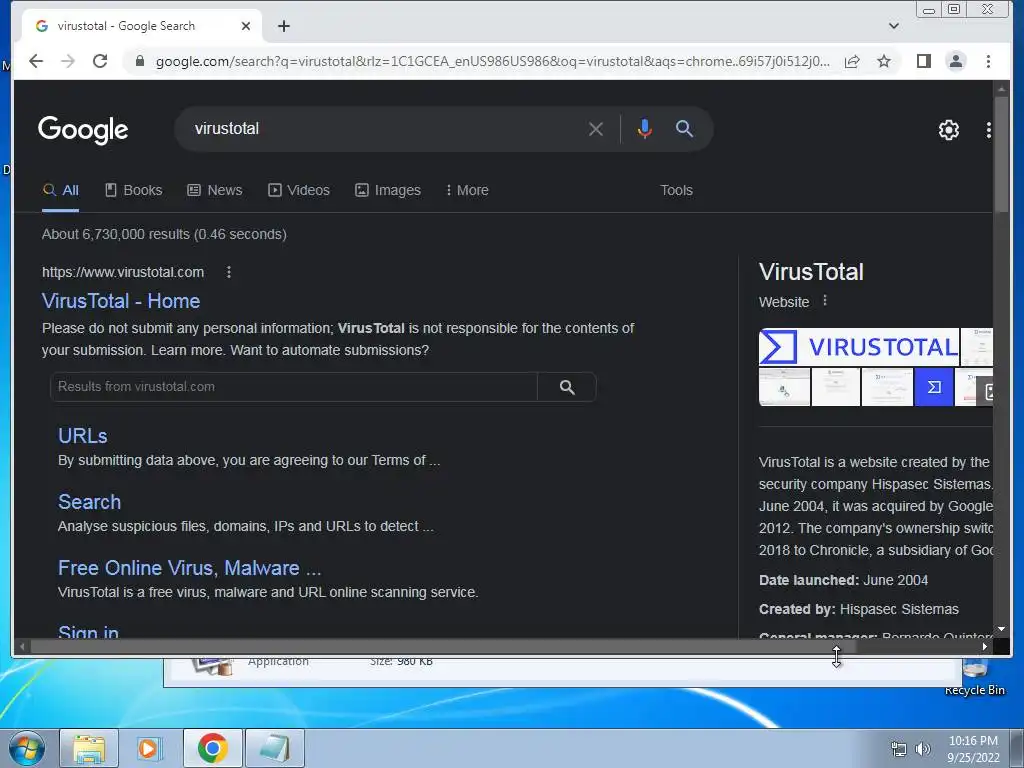Click the browser forward arrow
Image resolution: width=1024 pixels, height=768 pixels.
click(x=68, y=61)
